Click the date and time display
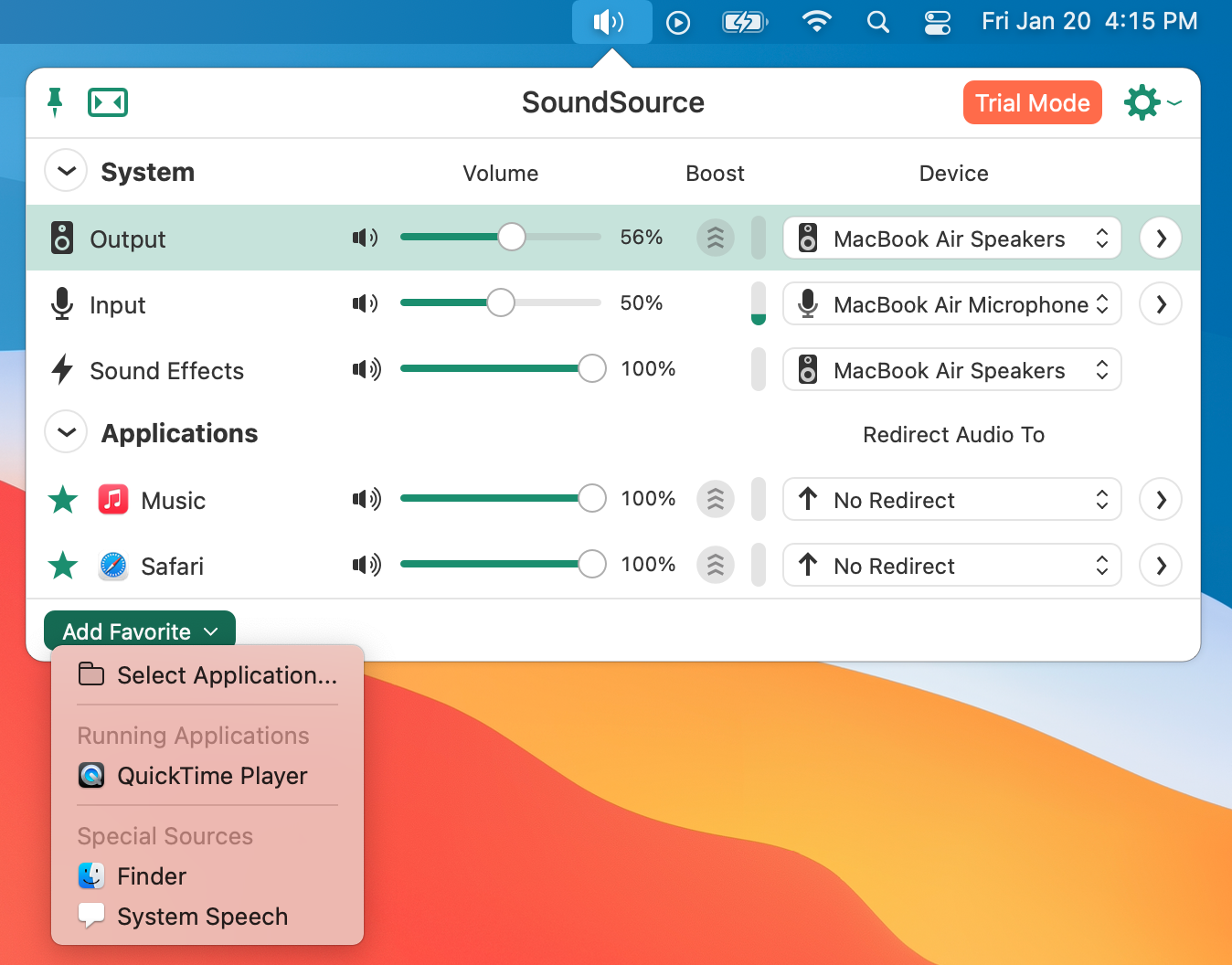The image size is (1232, 965). [1089, 21]
